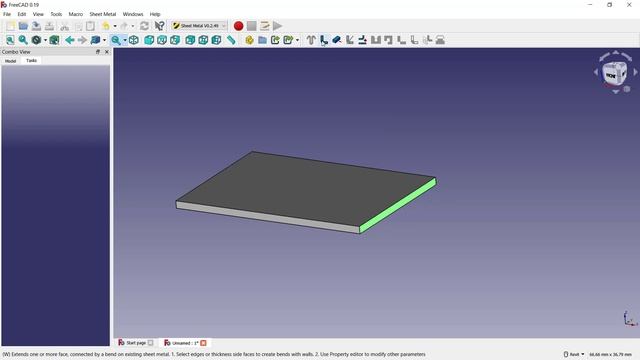Switch to the Start page document tab

point(136,343)
